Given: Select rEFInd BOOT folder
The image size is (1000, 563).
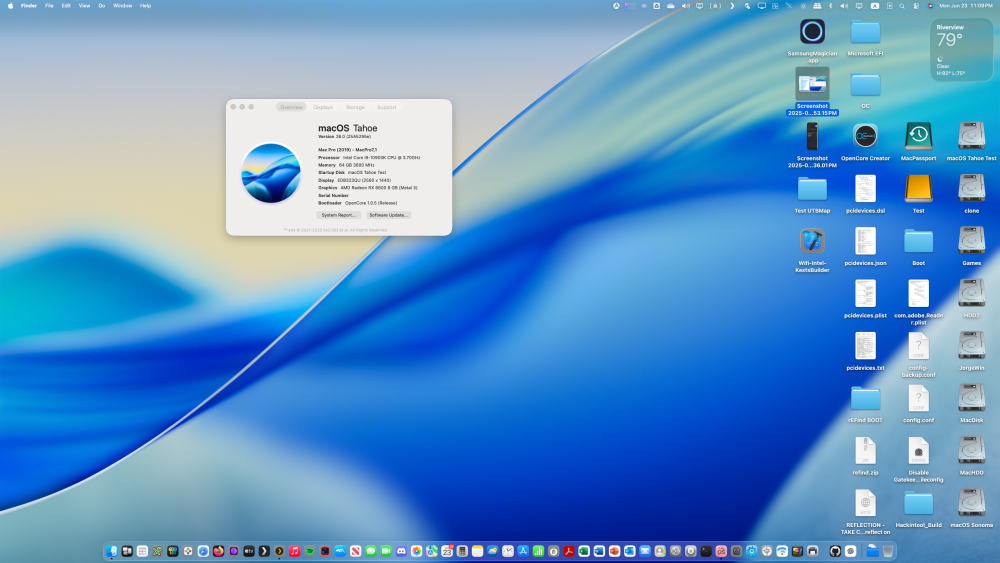Looking at the screenshot, I should tap(865, 398).
